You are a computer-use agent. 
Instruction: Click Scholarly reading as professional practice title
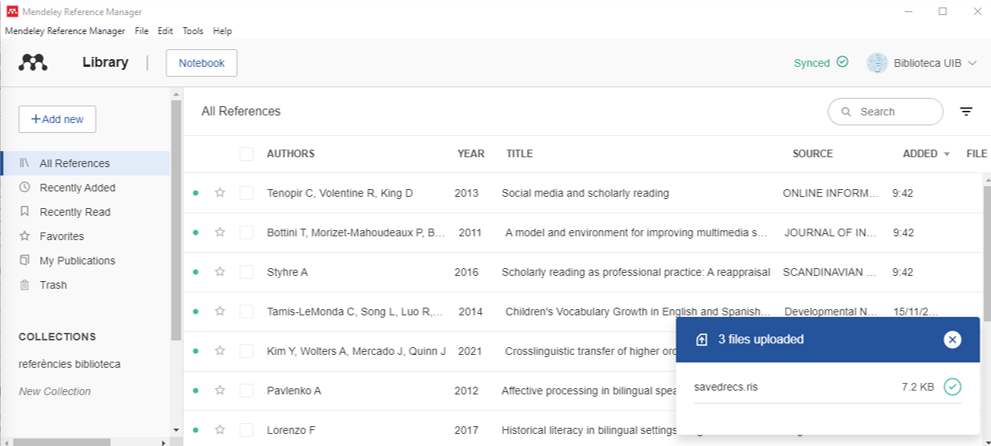[x=636, y=272]
